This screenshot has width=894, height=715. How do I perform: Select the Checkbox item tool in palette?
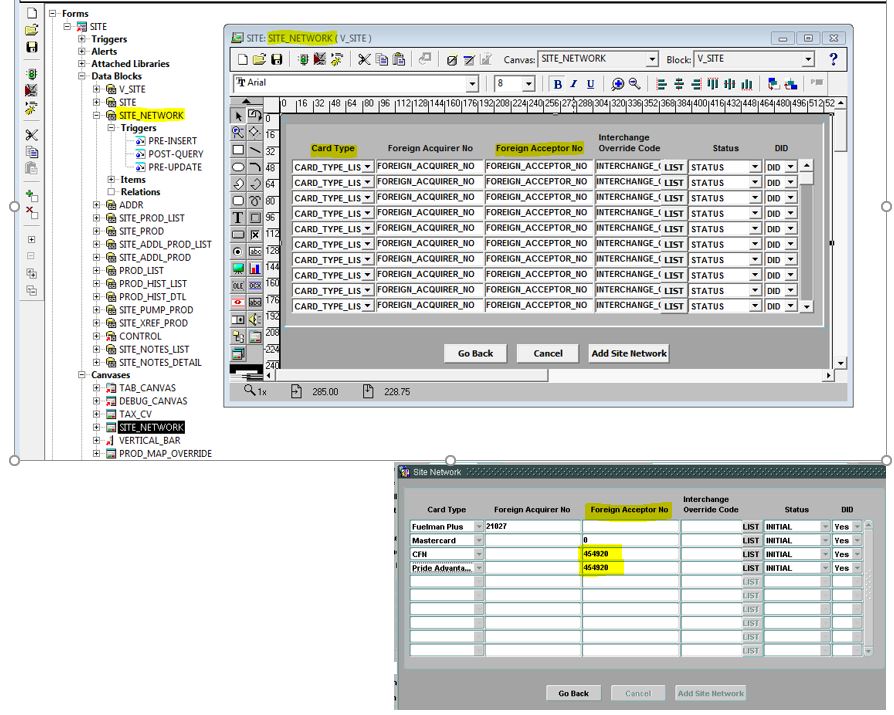[x=256, y=234]
